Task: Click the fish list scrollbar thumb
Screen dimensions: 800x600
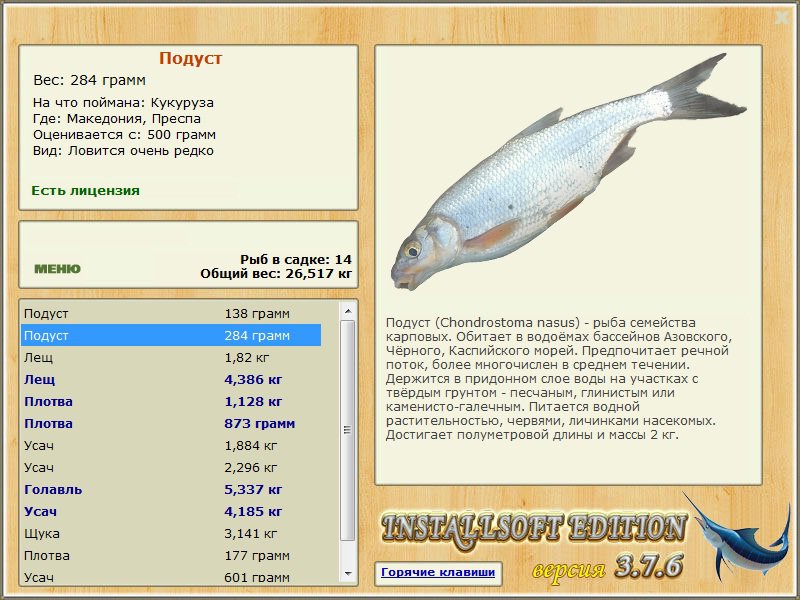Action: click(x=348, y=430)
